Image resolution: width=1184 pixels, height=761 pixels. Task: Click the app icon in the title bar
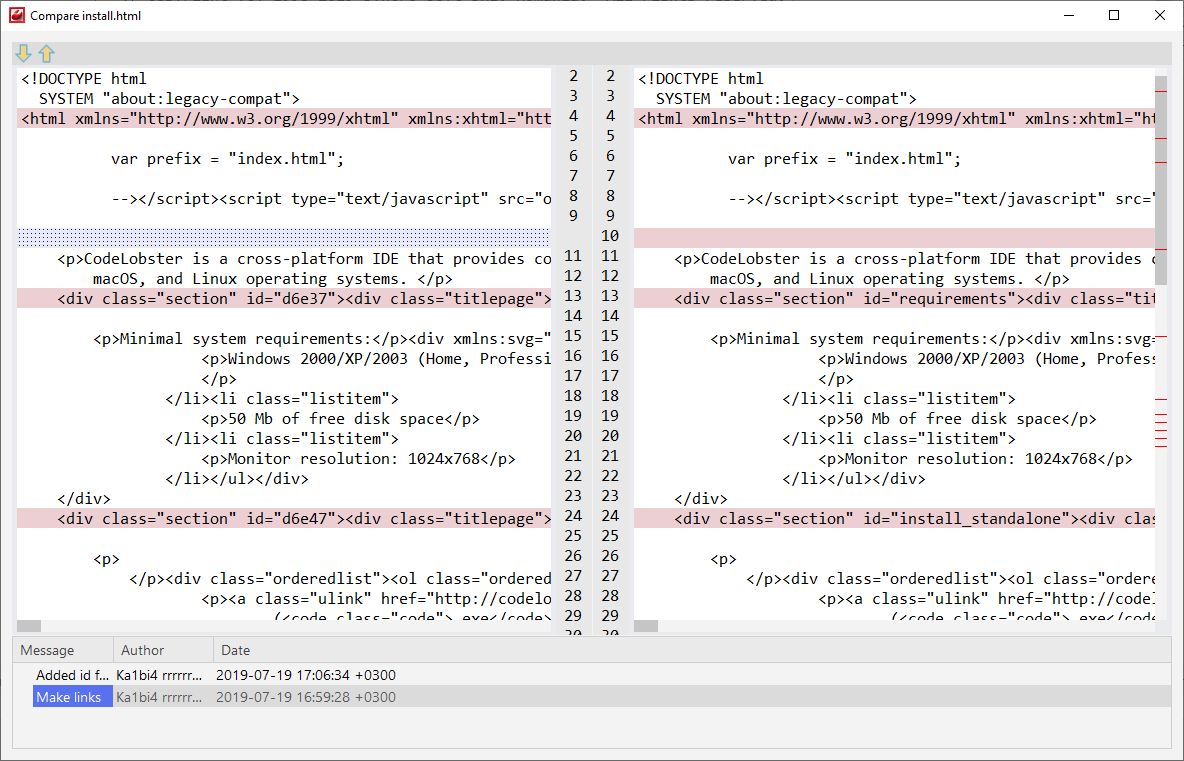pyautogui.click(x=17, y=15)
